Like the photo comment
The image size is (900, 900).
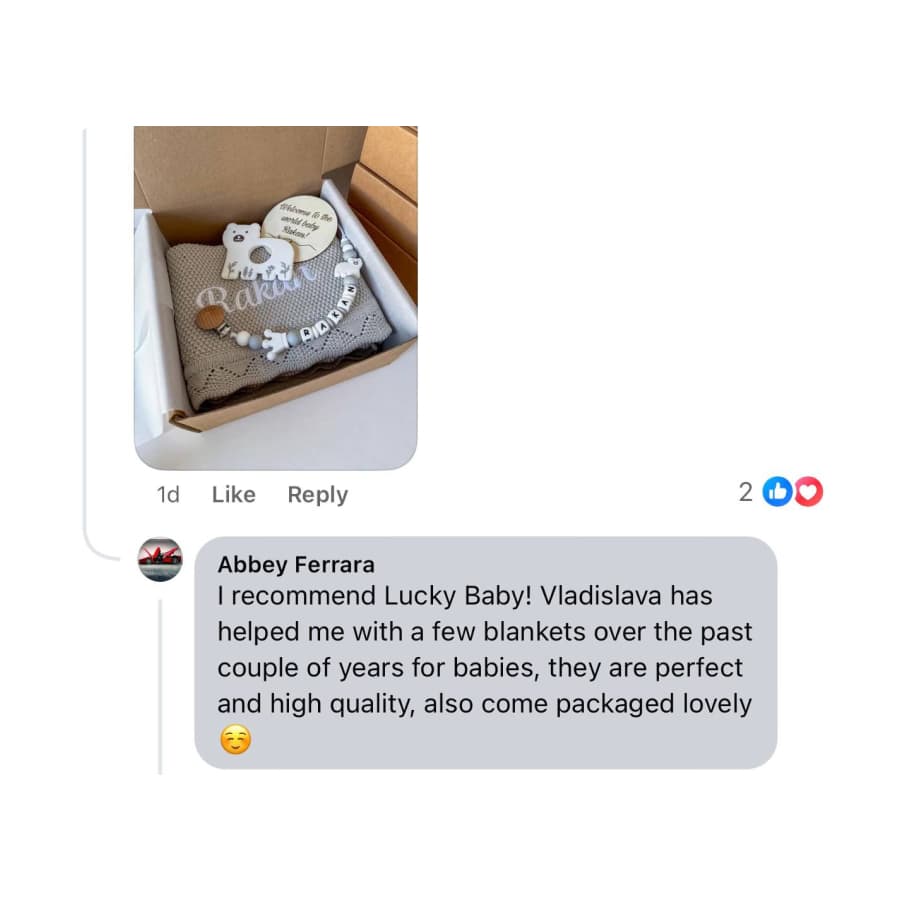(234, 494)
